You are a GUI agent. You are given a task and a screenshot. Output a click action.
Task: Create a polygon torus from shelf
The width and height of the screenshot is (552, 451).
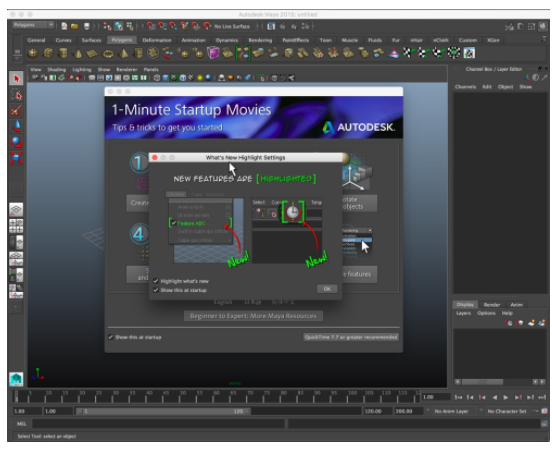[108, 54]
